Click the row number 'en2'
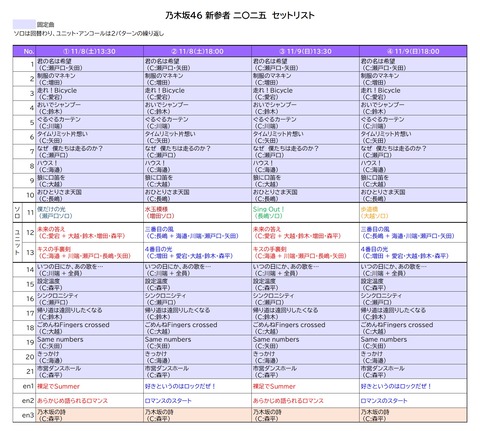Image resolution: width=480 pixels, height=431 pixels. [28, 401]
